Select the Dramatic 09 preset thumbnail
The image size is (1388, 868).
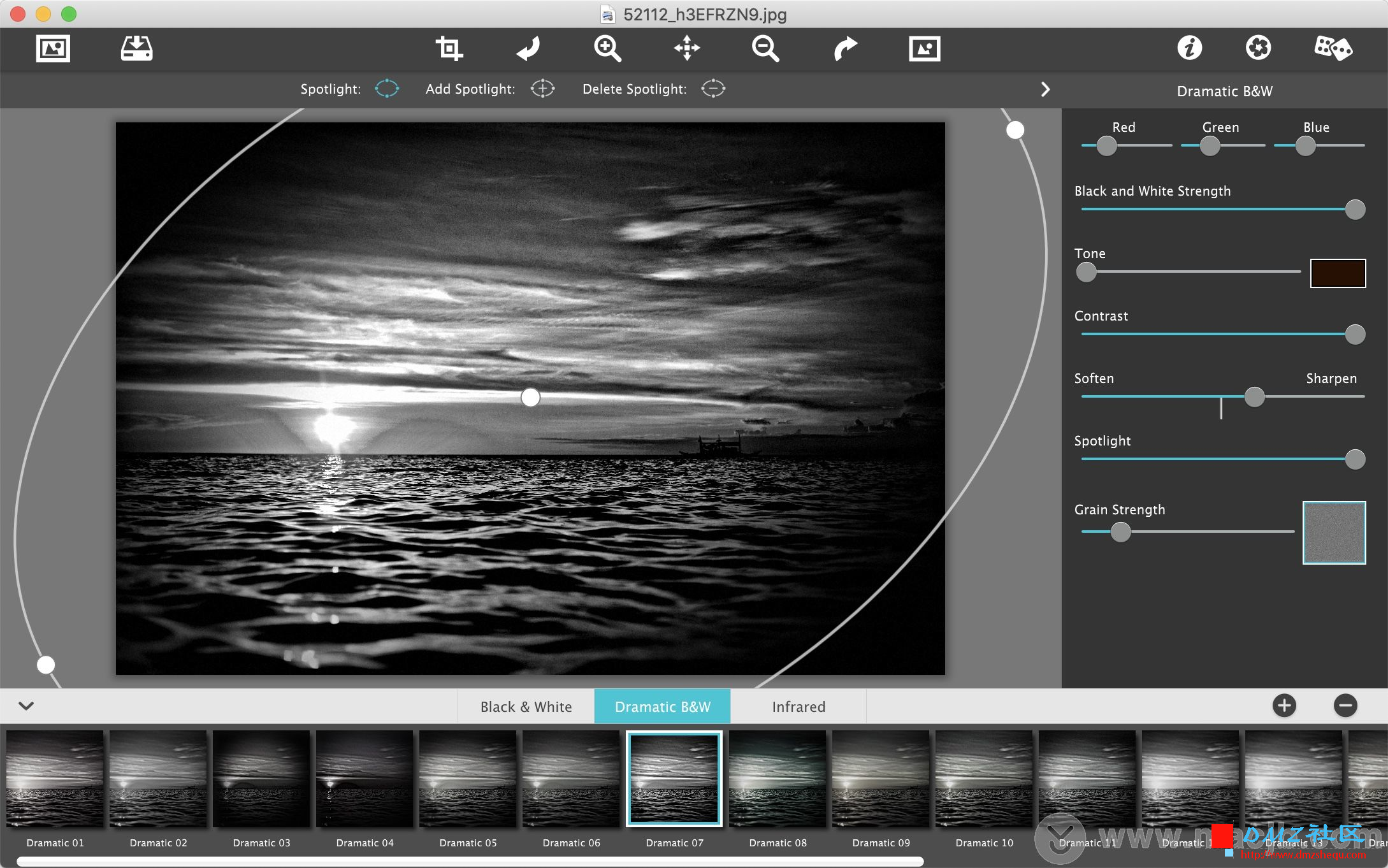coord(881,779)
